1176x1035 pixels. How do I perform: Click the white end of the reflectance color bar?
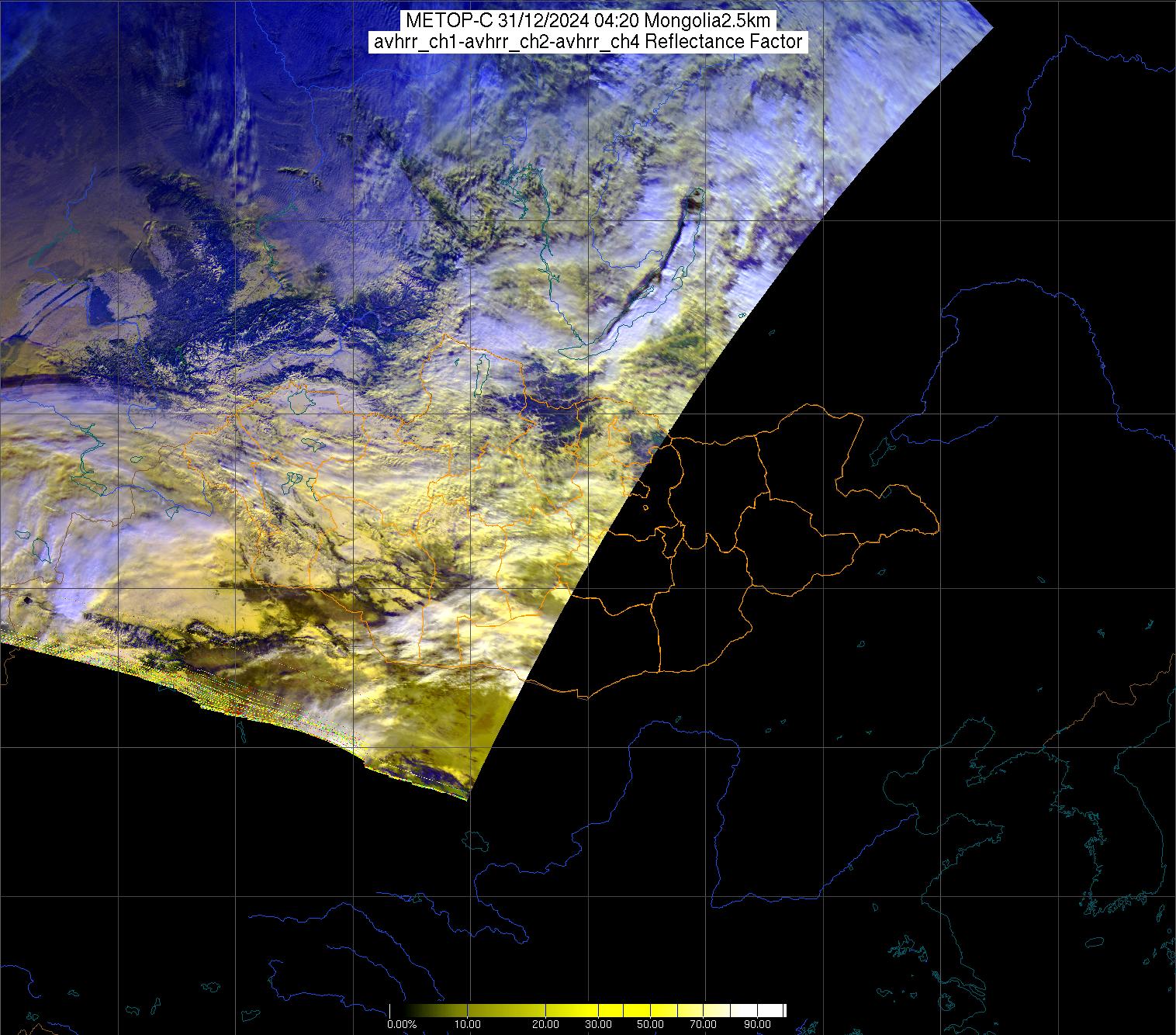coord(771,1010)
